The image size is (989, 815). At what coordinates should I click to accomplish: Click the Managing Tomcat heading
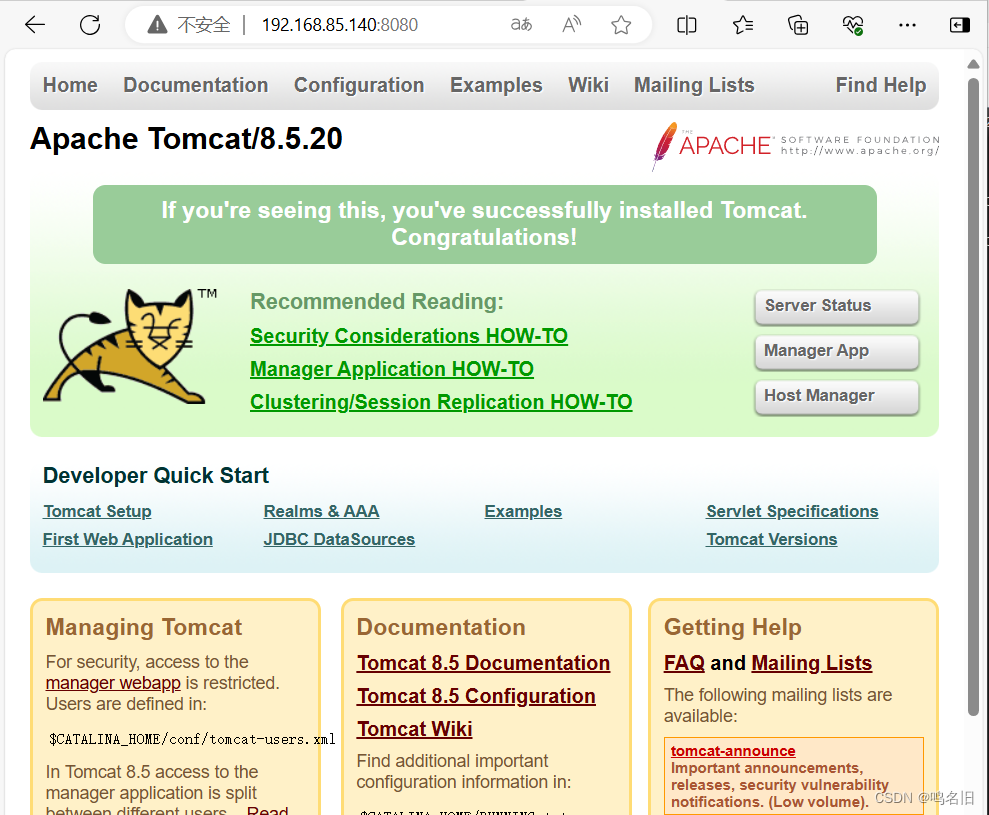click(x=144, y=627)
